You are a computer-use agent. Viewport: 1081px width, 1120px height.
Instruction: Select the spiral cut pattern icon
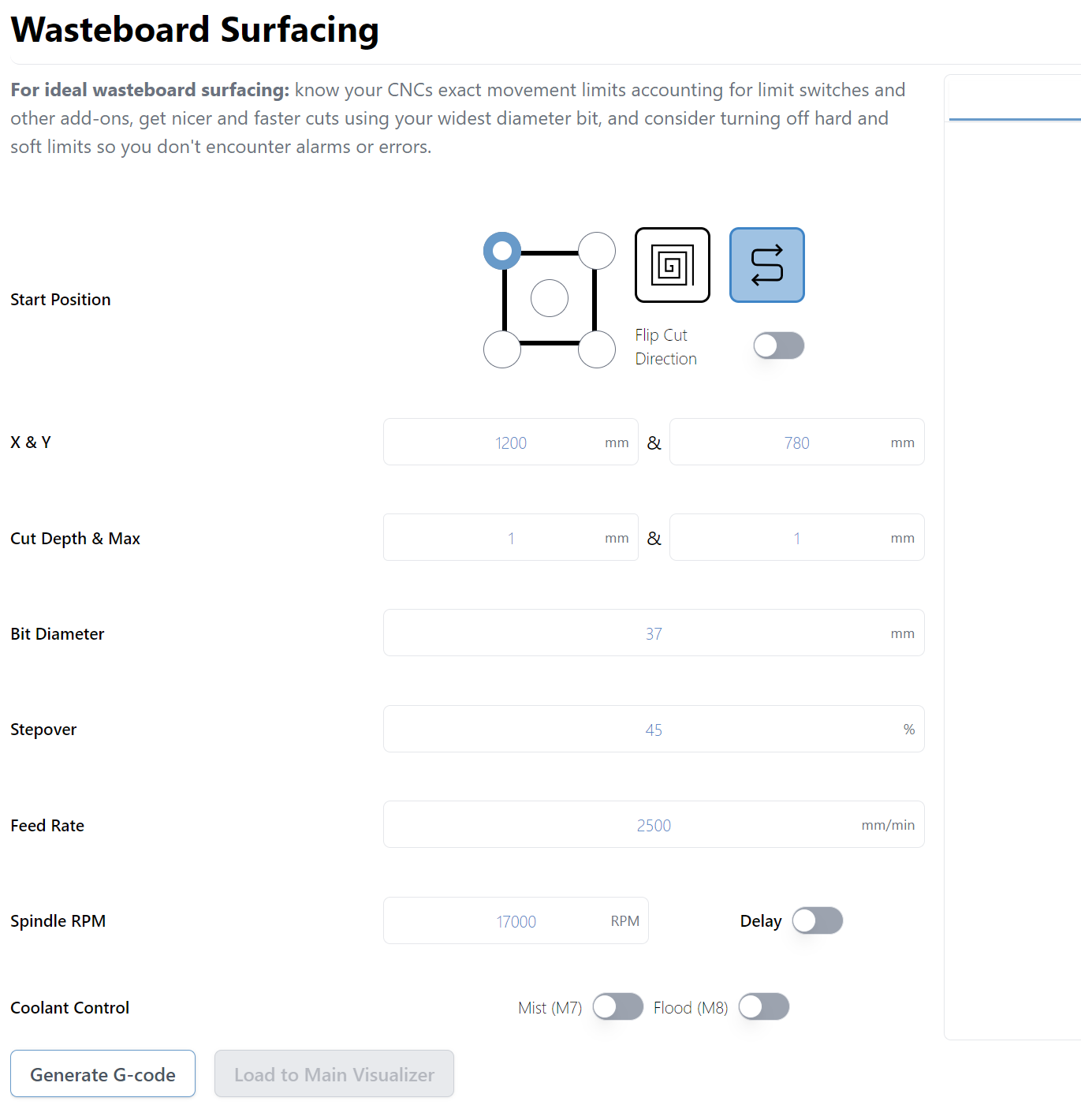[672, 265]
